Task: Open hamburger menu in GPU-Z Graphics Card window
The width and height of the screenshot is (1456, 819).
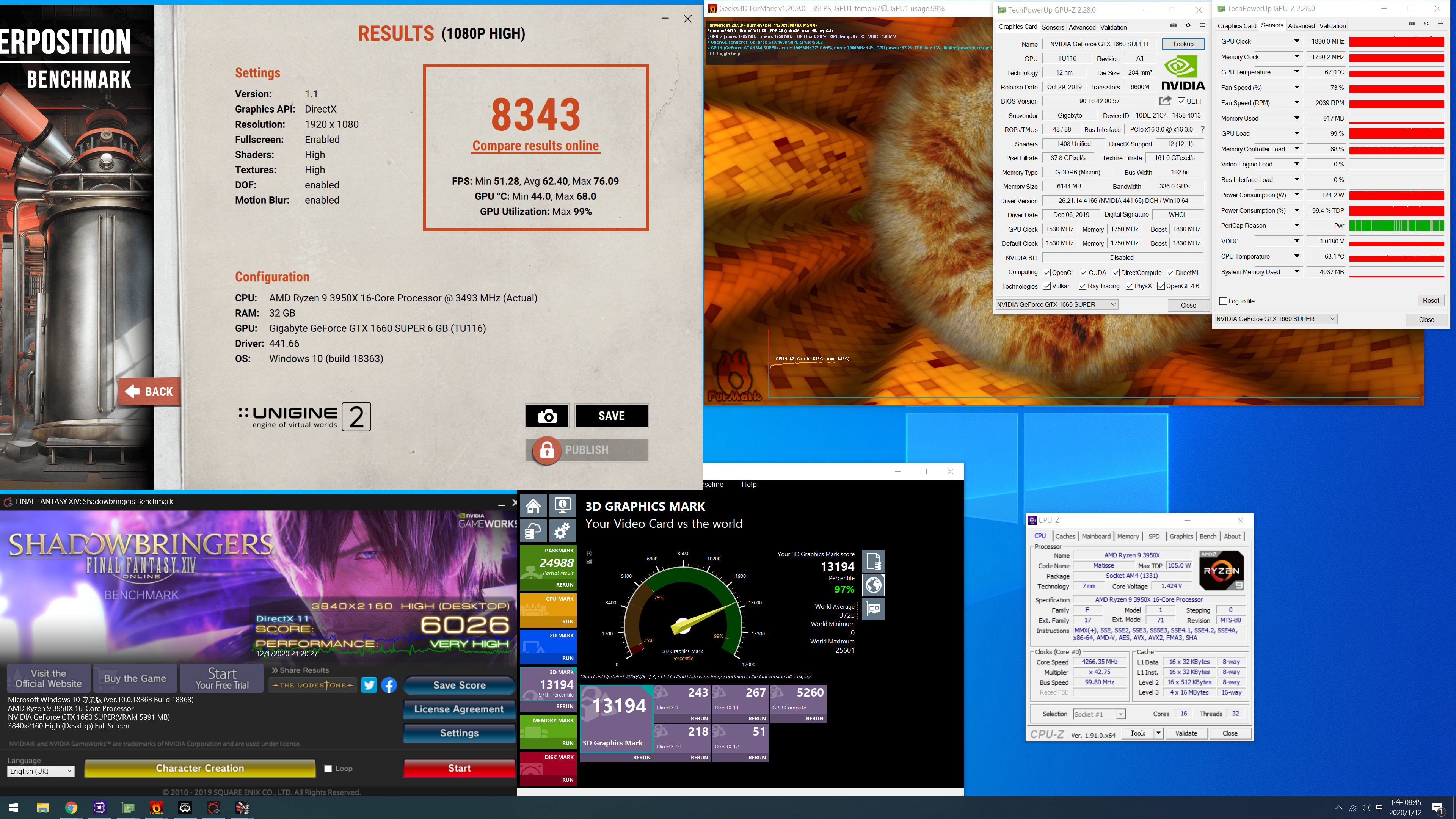Action: [1202, 25]
